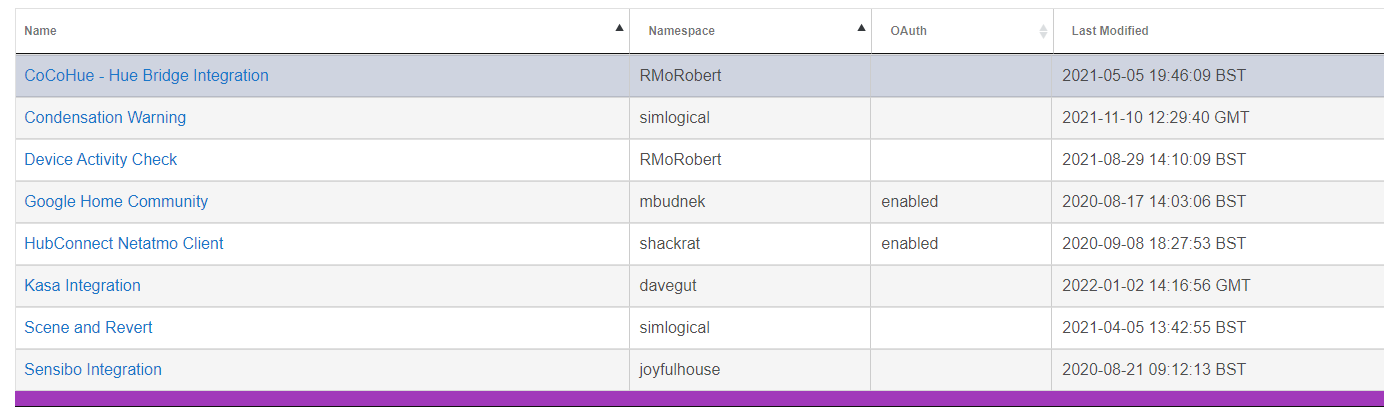Click the Name column's sort arrow icon
Image resolution: width=1384 pixels, height=418 pixels.
pos(619,28)
